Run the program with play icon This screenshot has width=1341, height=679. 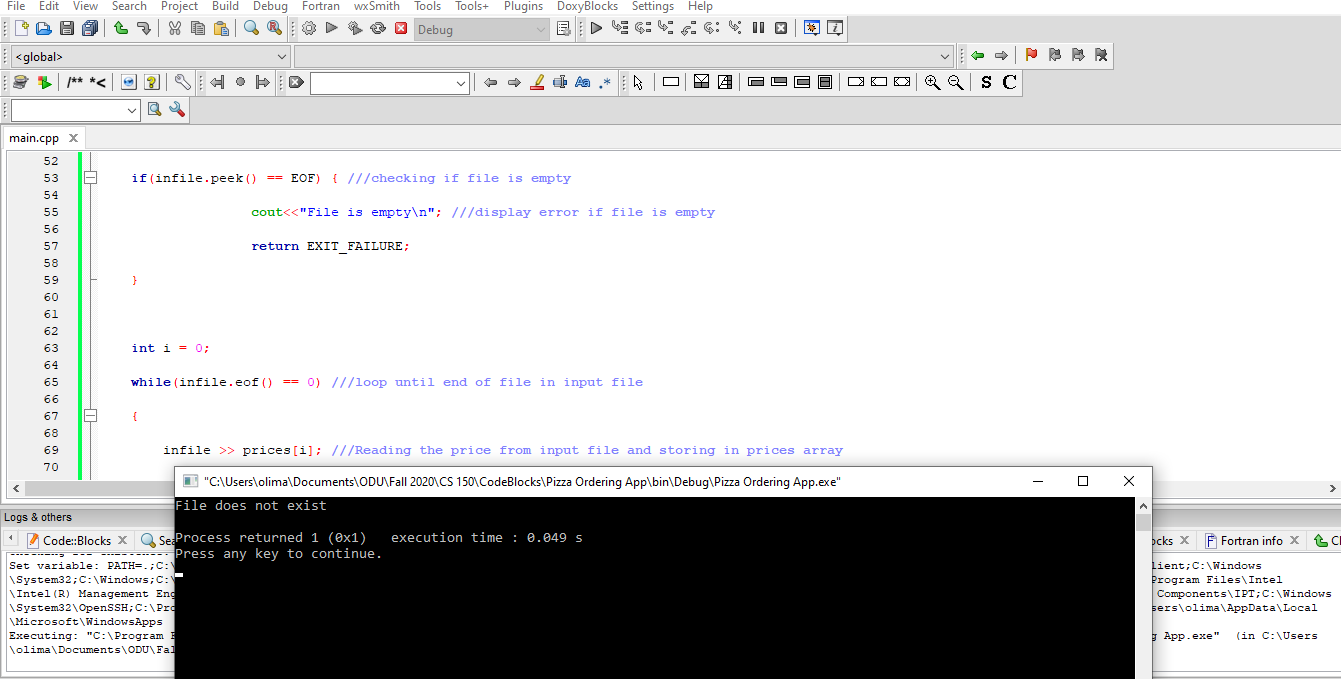click(x=332, y=28)
